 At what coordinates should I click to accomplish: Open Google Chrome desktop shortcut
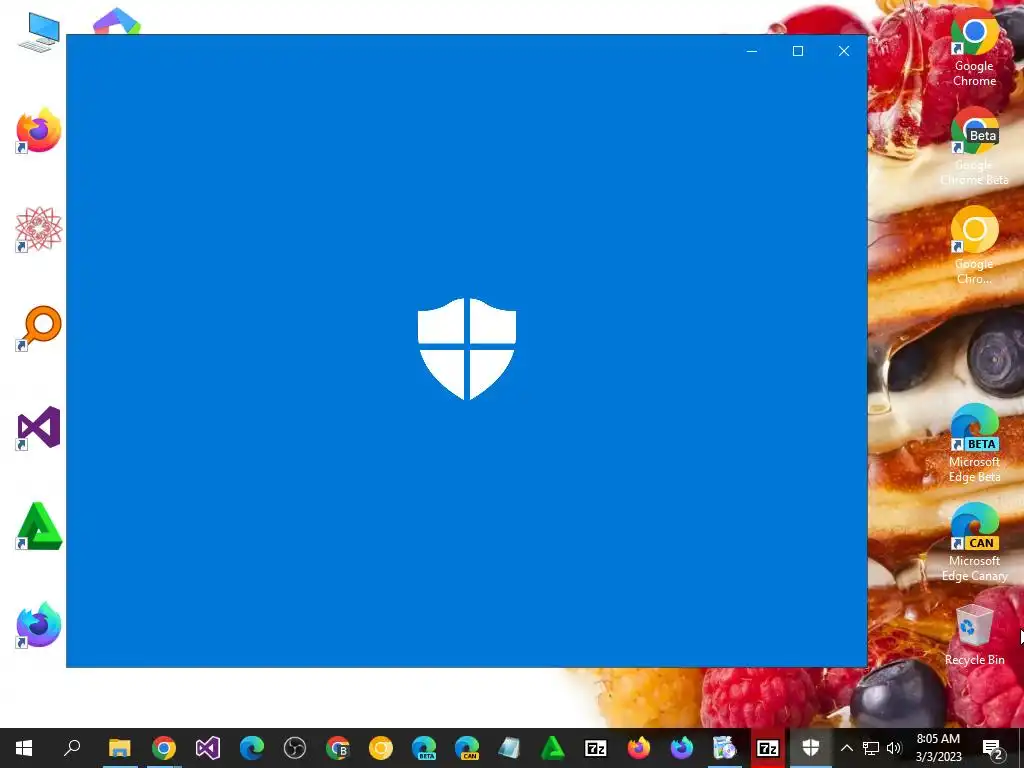click(x=974, y=49)
